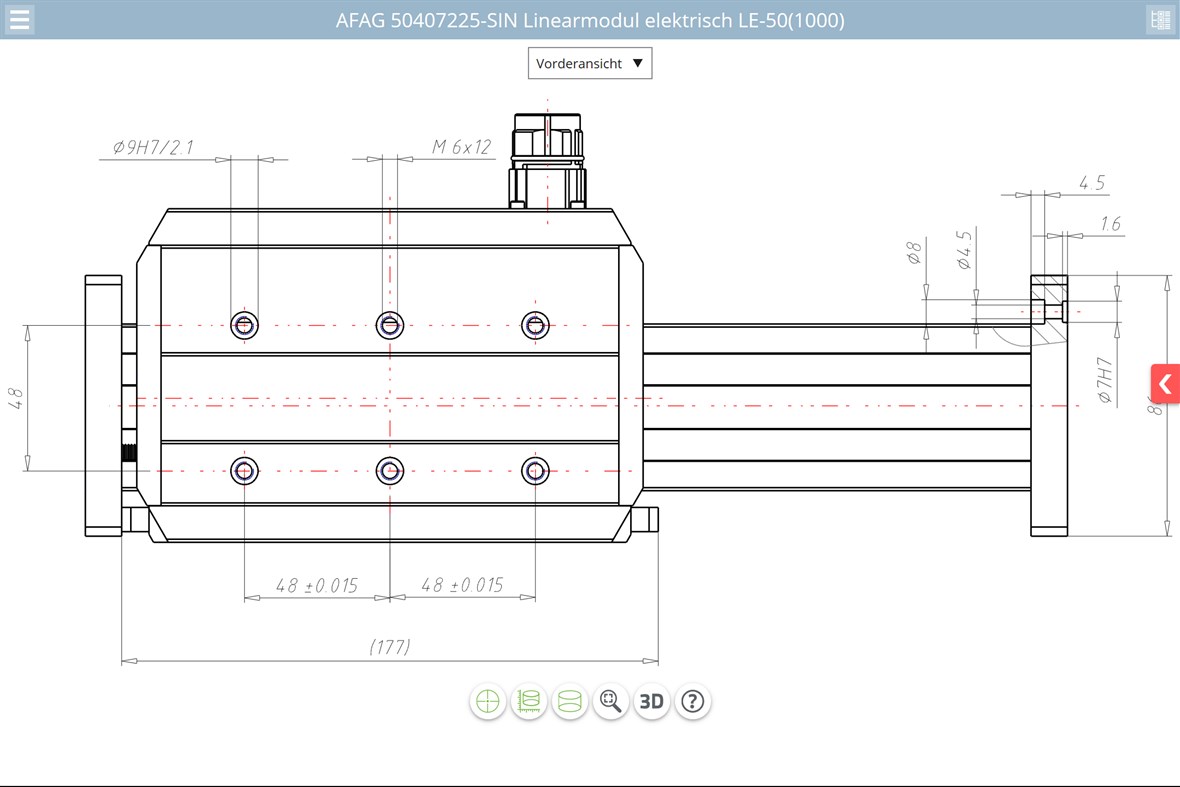Image resolution: width=1180 pixels, height=787 pixels.
Task: Click the 3D view icon
Action: 651,701
